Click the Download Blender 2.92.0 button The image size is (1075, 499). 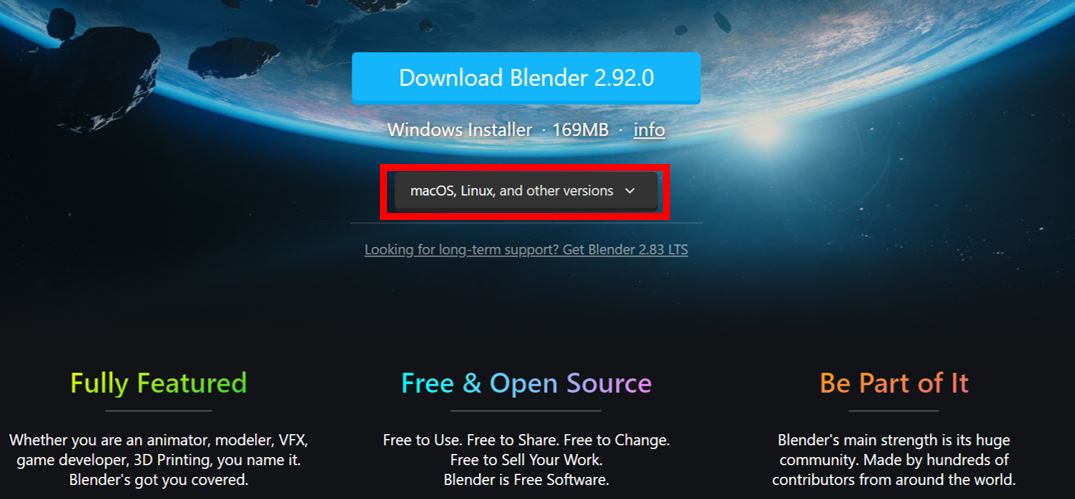(x=526, y=77)
